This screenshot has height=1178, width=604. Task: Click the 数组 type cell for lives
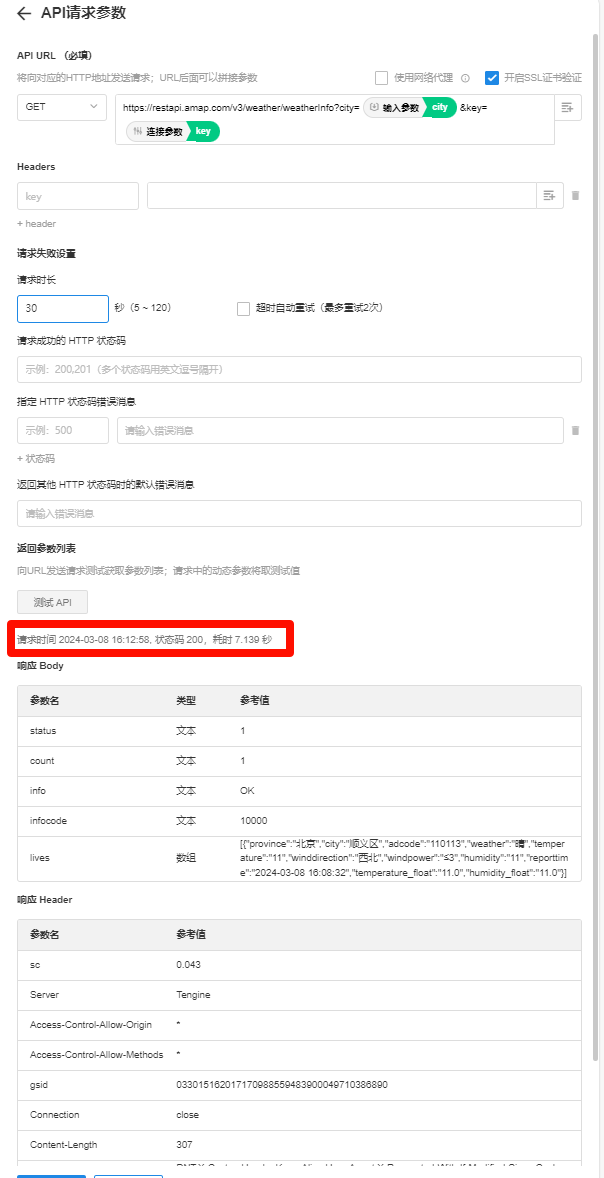click(x=186, y=859)
